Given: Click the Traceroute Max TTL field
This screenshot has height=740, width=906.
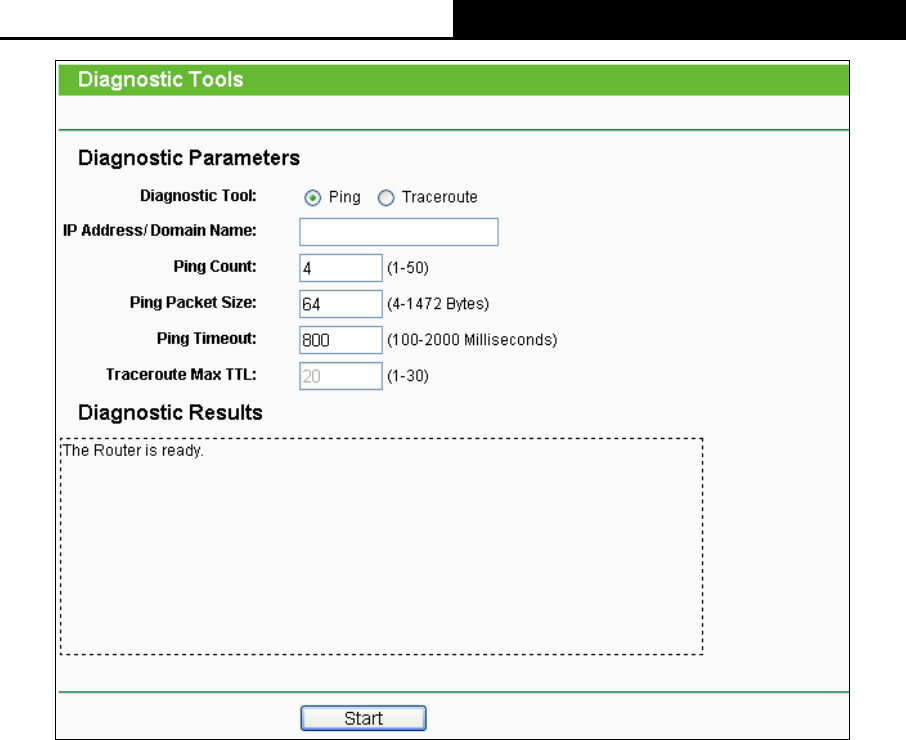Looking at the screenshot, I should tap(341, 376).
